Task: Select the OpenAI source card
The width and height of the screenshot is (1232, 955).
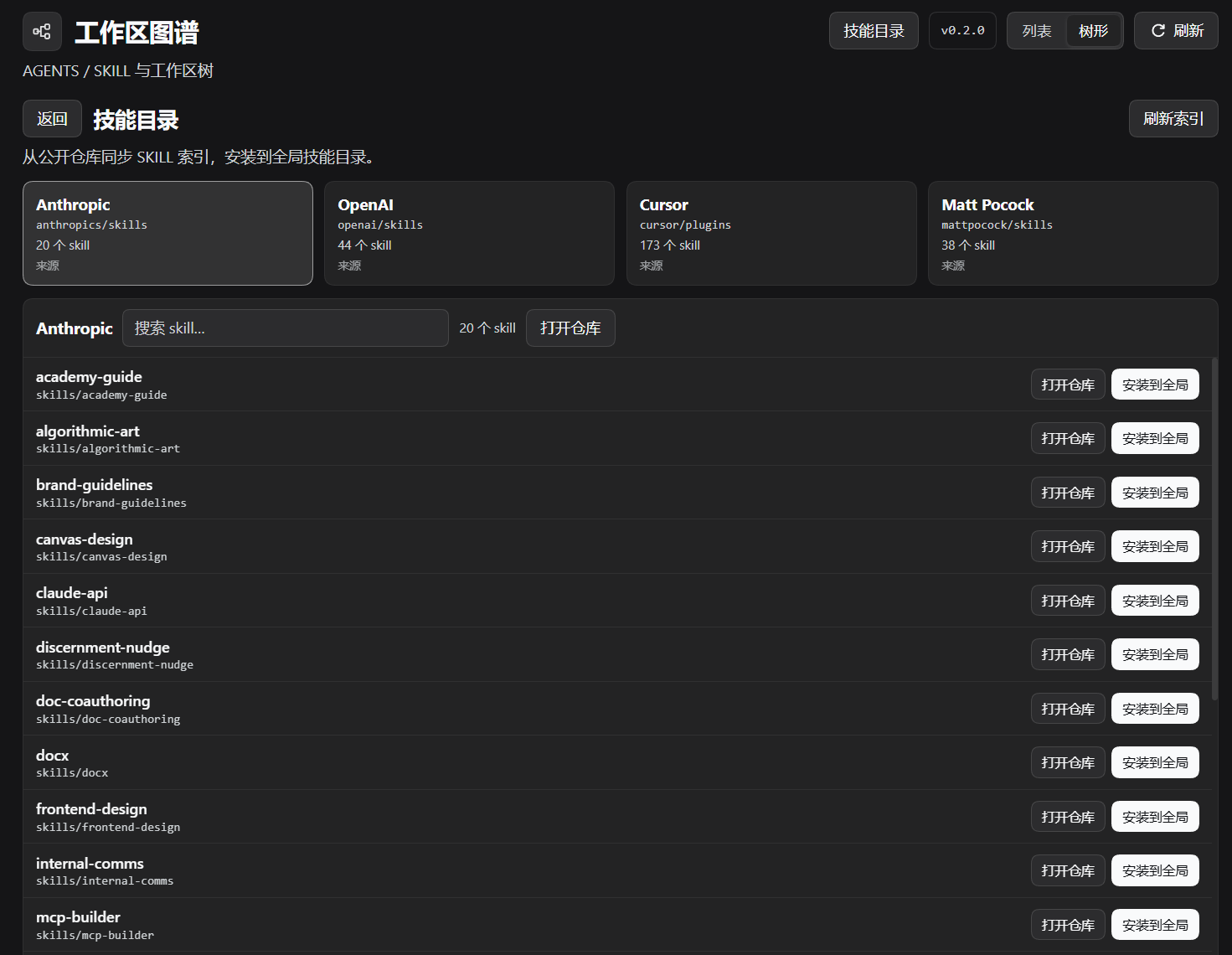Action: (469, 234)
